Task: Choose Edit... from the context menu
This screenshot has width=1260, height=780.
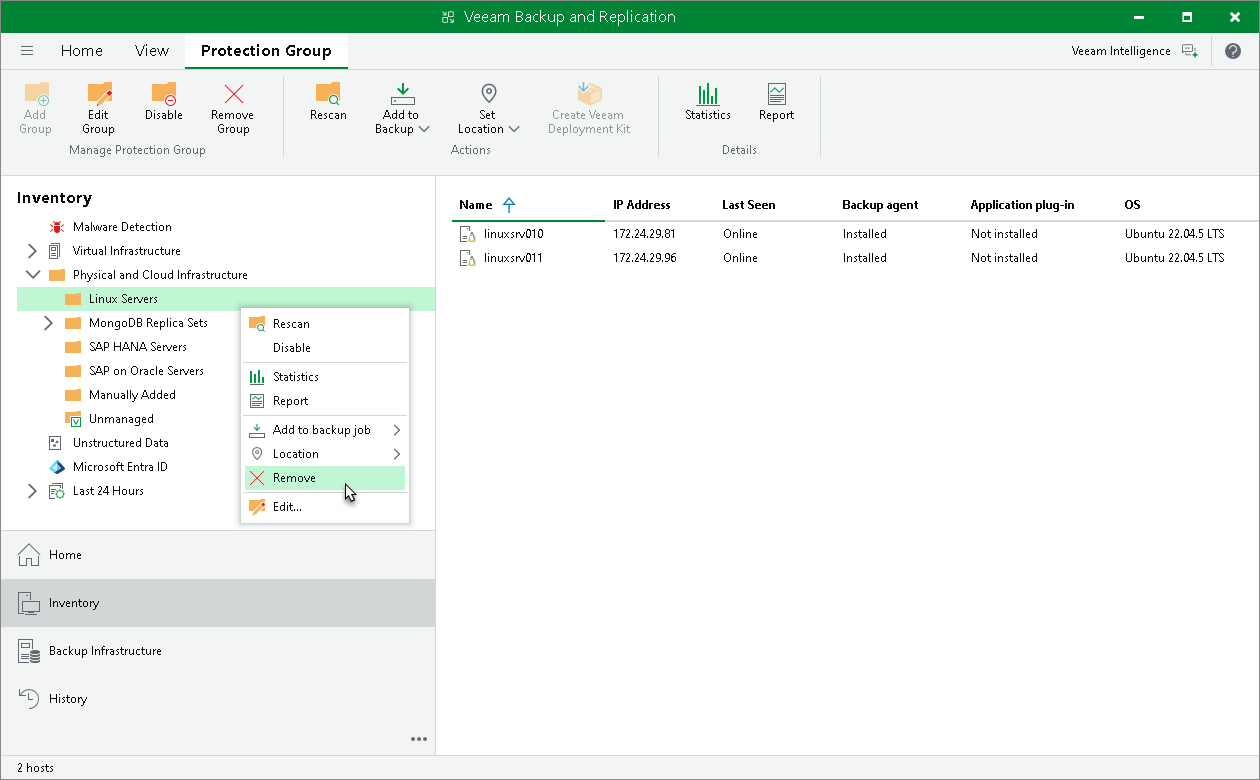Action: tap(325, 507)
